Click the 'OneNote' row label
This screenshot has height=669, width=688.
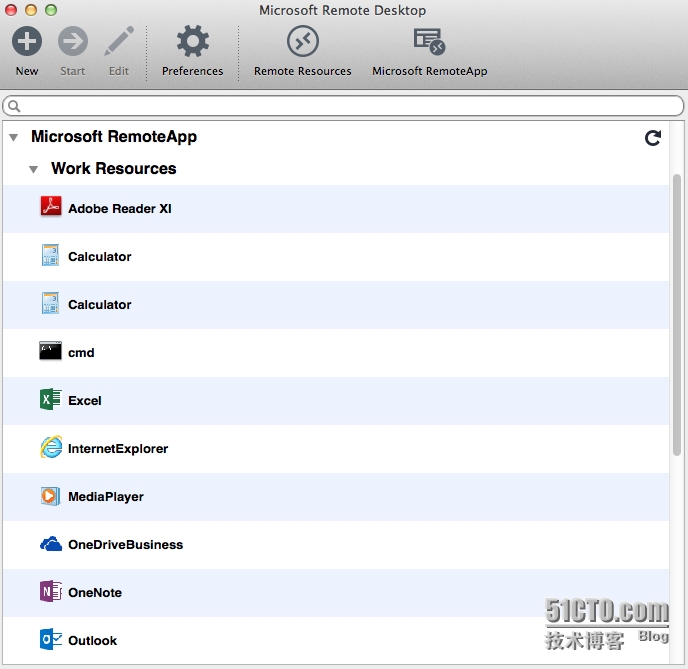(x=95, y=593)
